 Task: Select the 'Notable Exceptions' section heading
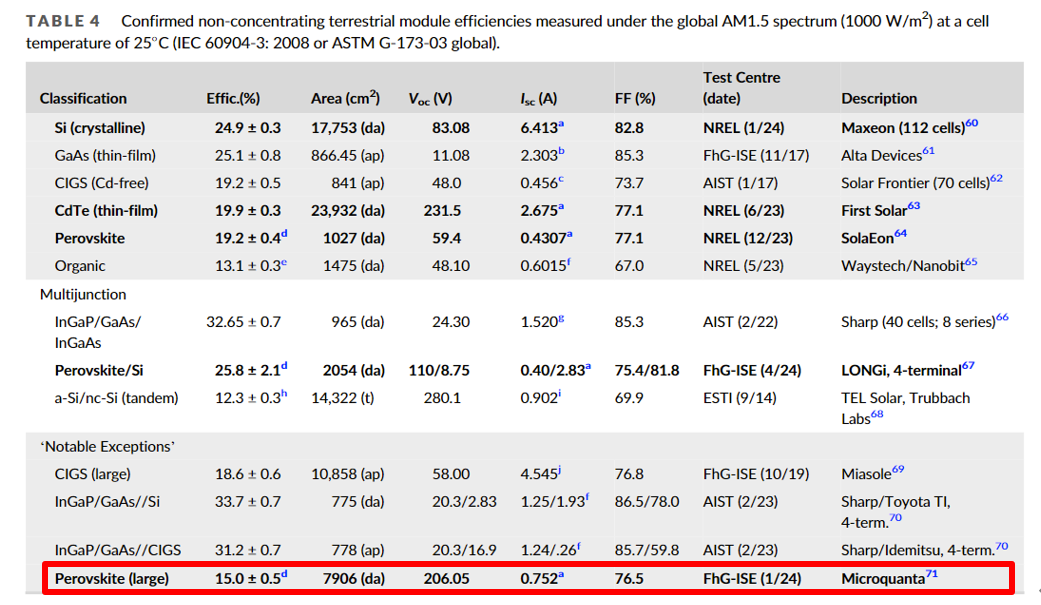(x=107, y=446)
